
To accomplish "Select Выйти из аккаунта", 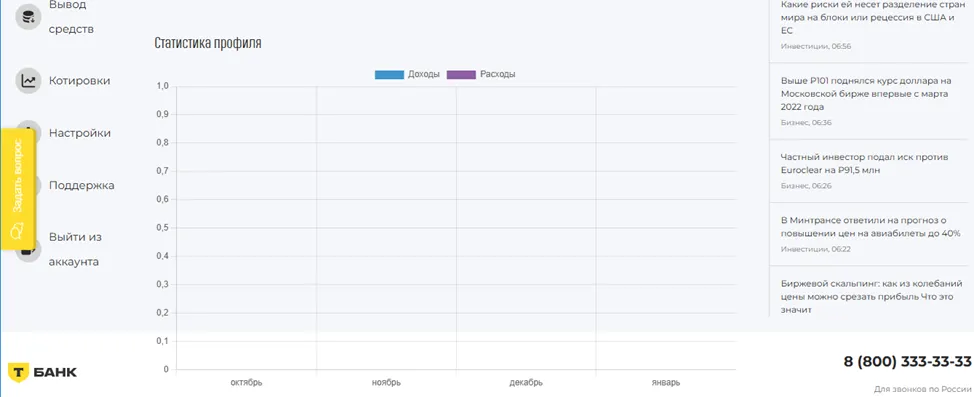I will pyautogui.click(x=75, y=249).
